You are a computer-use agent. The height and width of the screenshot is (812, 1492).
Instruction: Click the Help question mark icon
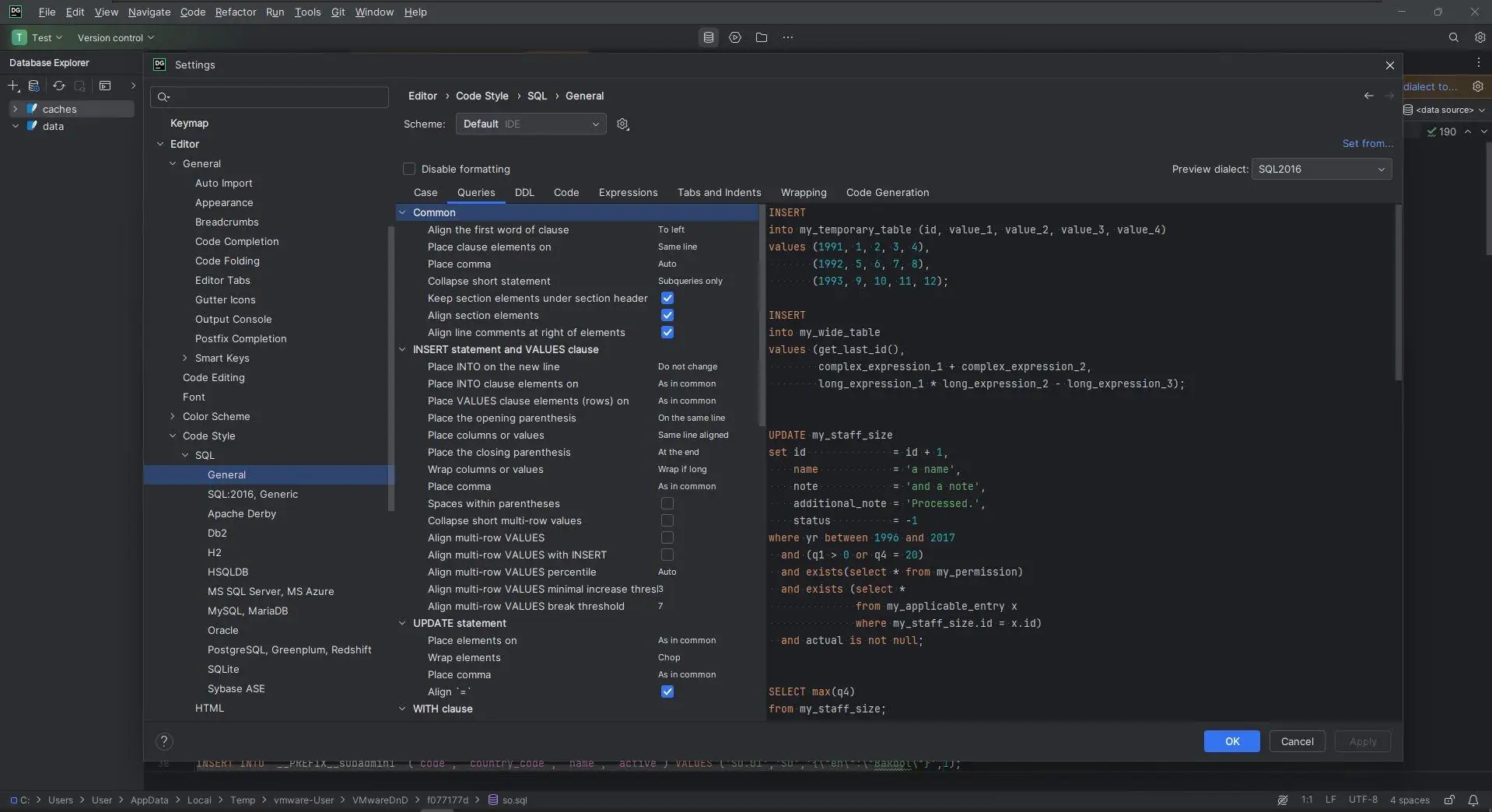(164, 741)
